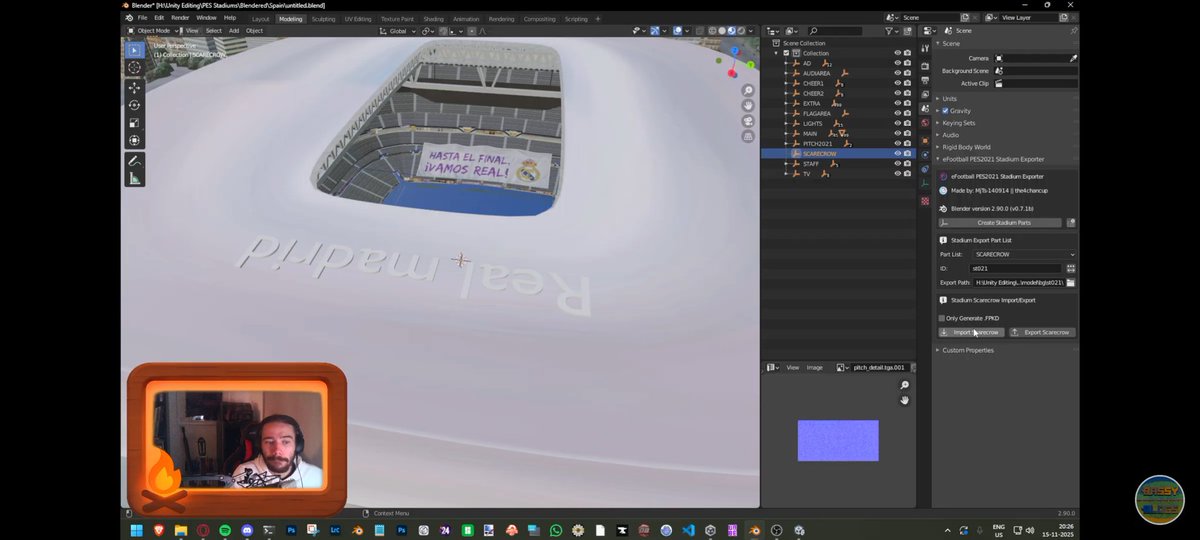Toggle TV collection eye visibility

pyautogui.click(x=897, y=173)
